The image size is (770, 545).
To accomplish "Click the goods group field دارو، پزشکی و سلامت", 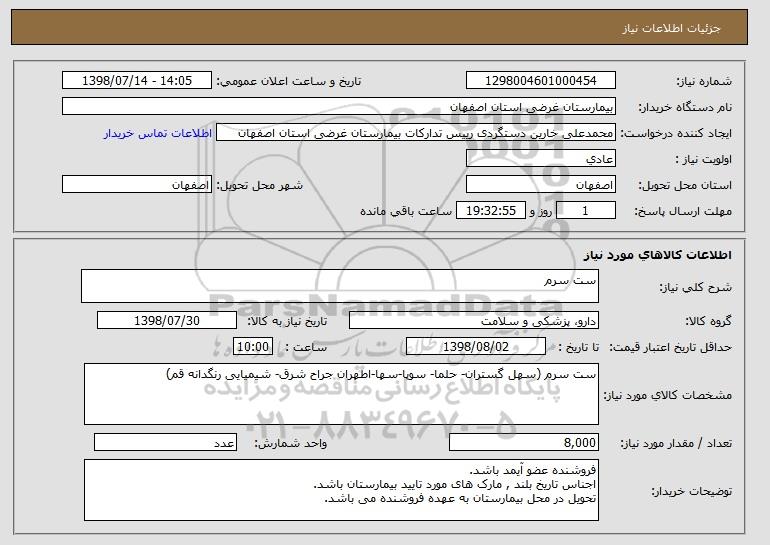I will coord(474,321).
